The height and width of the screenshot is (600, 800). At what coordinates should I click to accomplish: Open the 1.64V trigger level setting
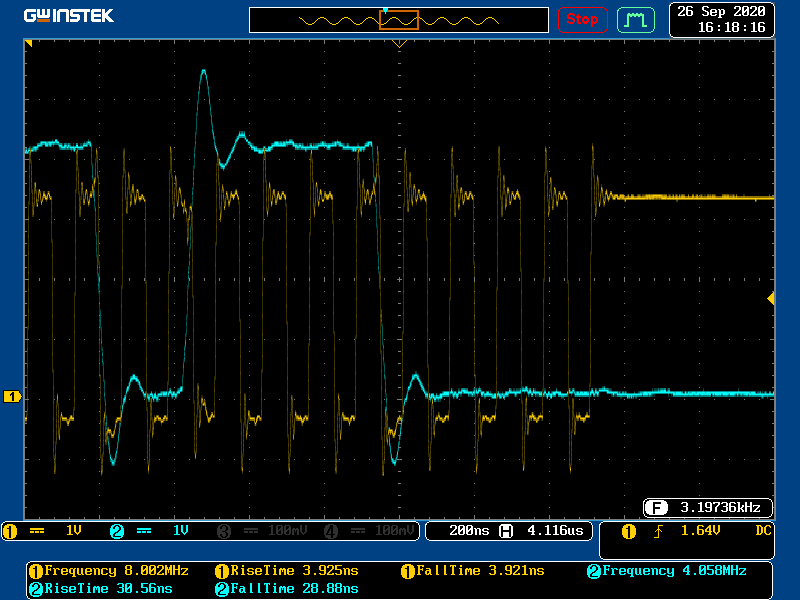[700, 530]
